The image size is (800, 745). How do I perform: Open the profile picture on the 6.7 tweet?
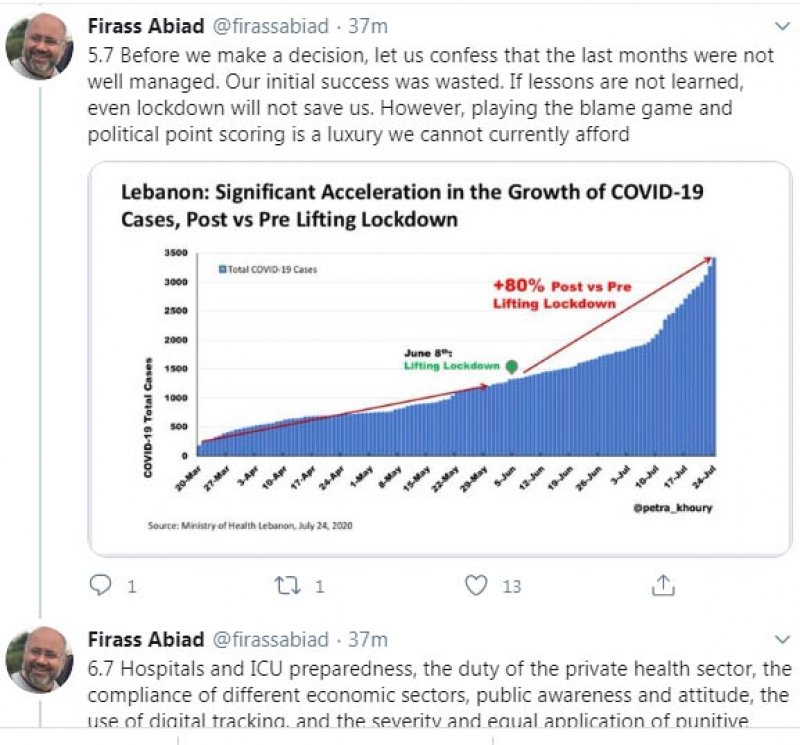tap(41, 660)
